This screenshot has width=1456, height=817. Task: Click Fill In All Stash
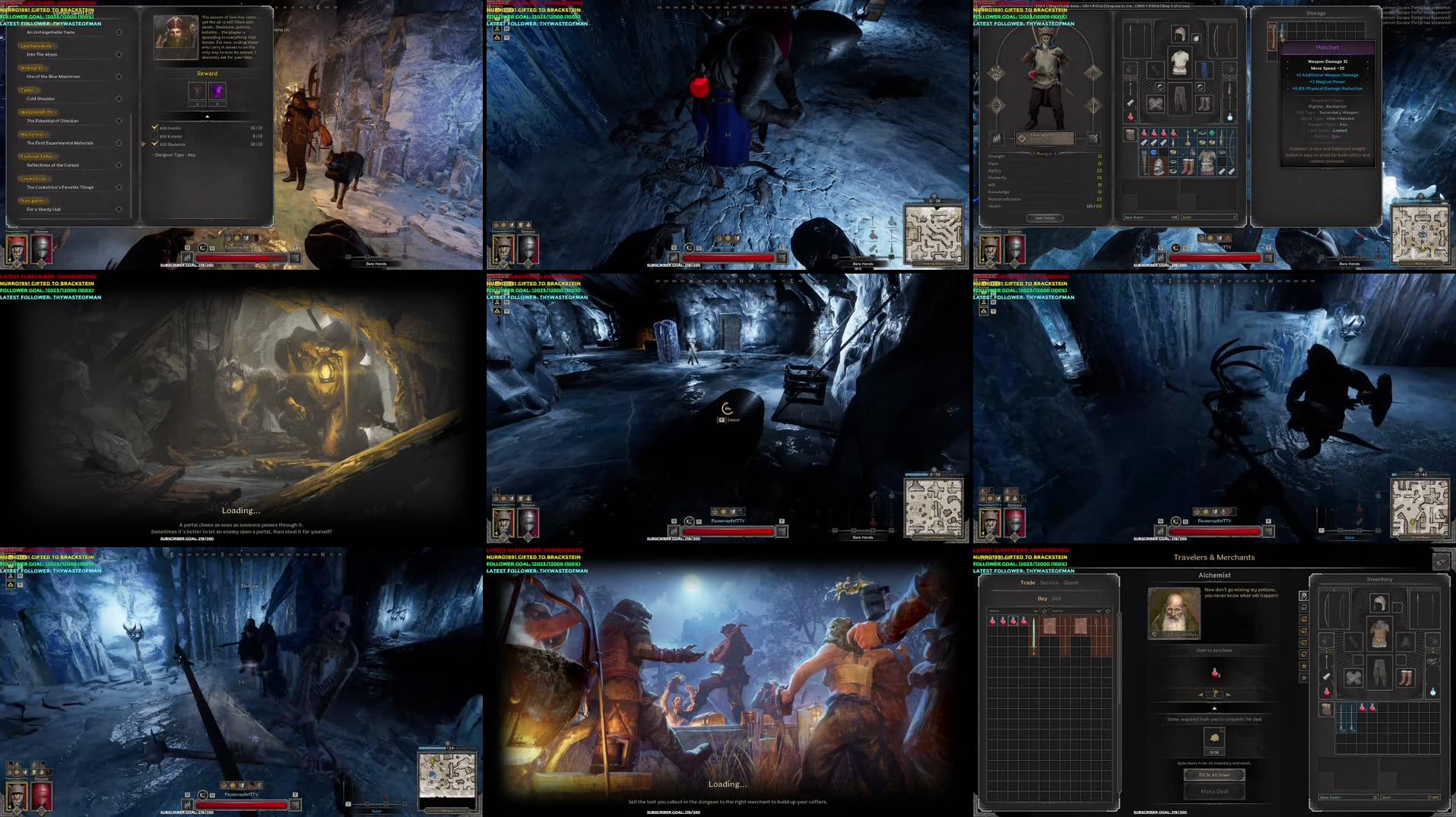(1215, 775)
